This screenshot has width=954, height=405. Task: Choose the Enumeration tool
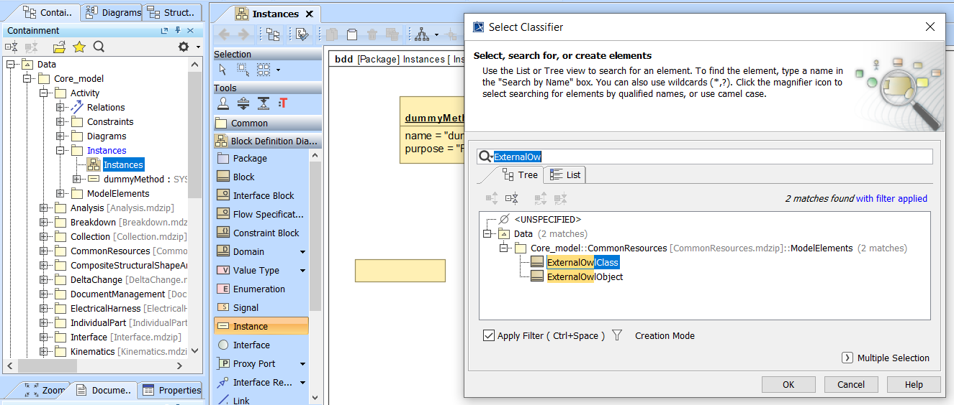(x=258, y=289)
